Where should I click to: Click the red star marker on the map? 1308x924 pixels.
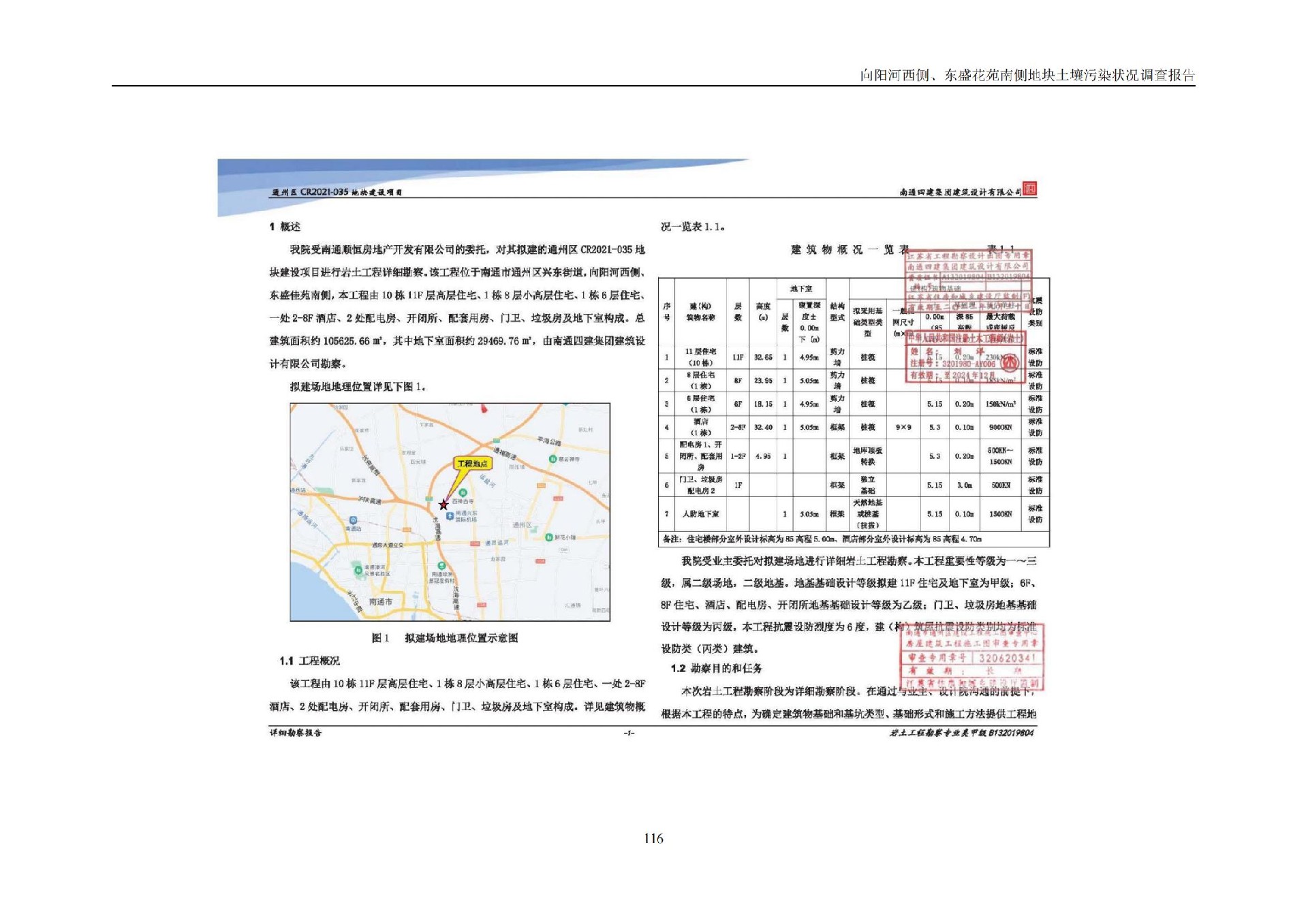click(443, 505)
